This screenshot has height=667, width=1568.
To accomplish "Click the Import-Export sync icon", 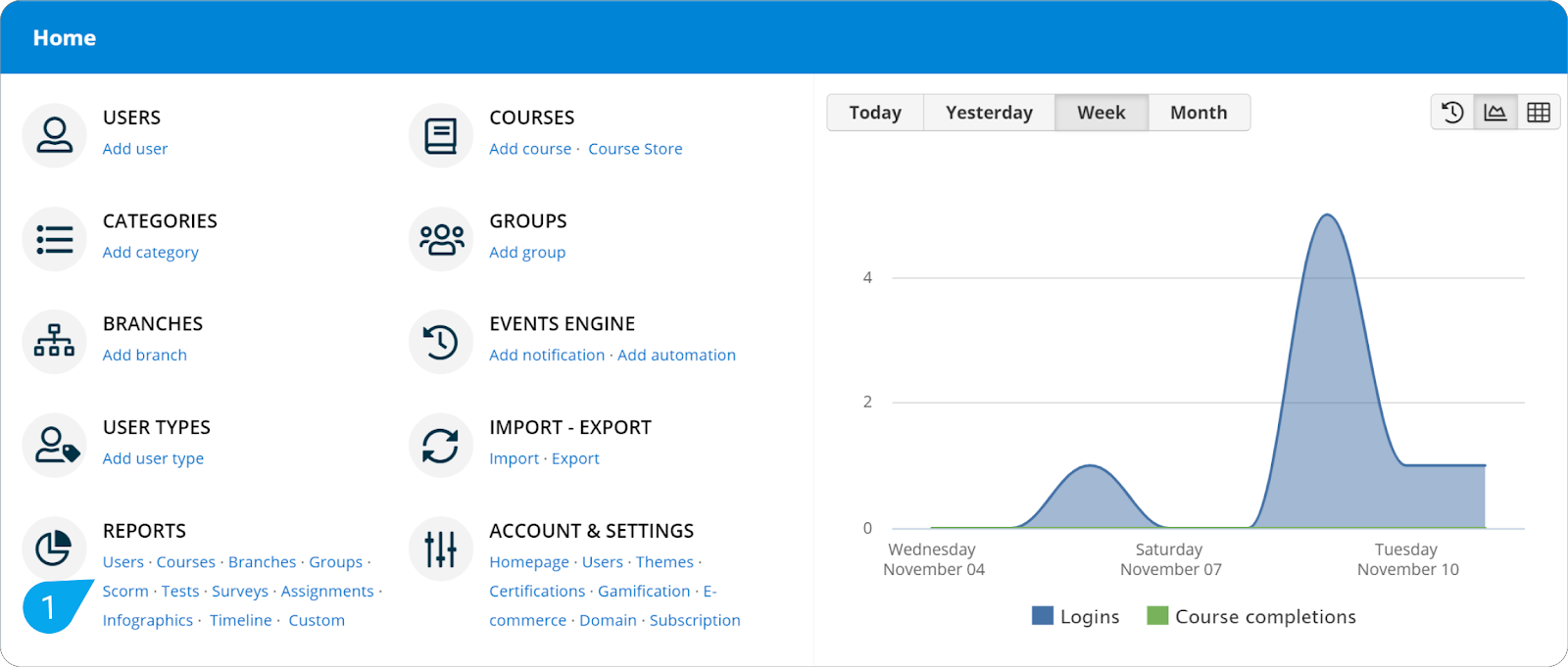I will point(441,446).
